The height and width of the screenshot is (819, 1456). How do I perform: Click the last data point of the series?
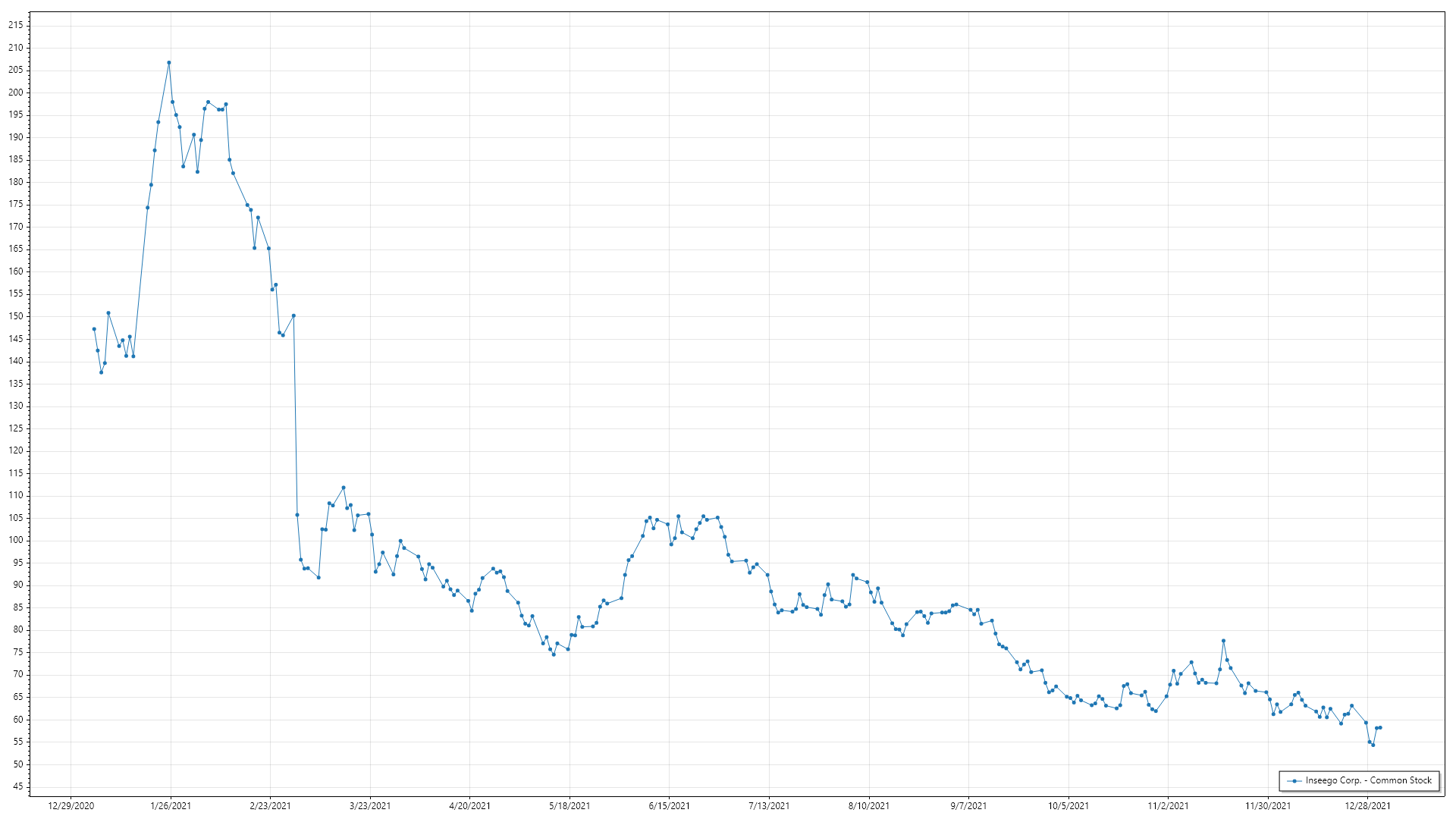click(1380, 728)
